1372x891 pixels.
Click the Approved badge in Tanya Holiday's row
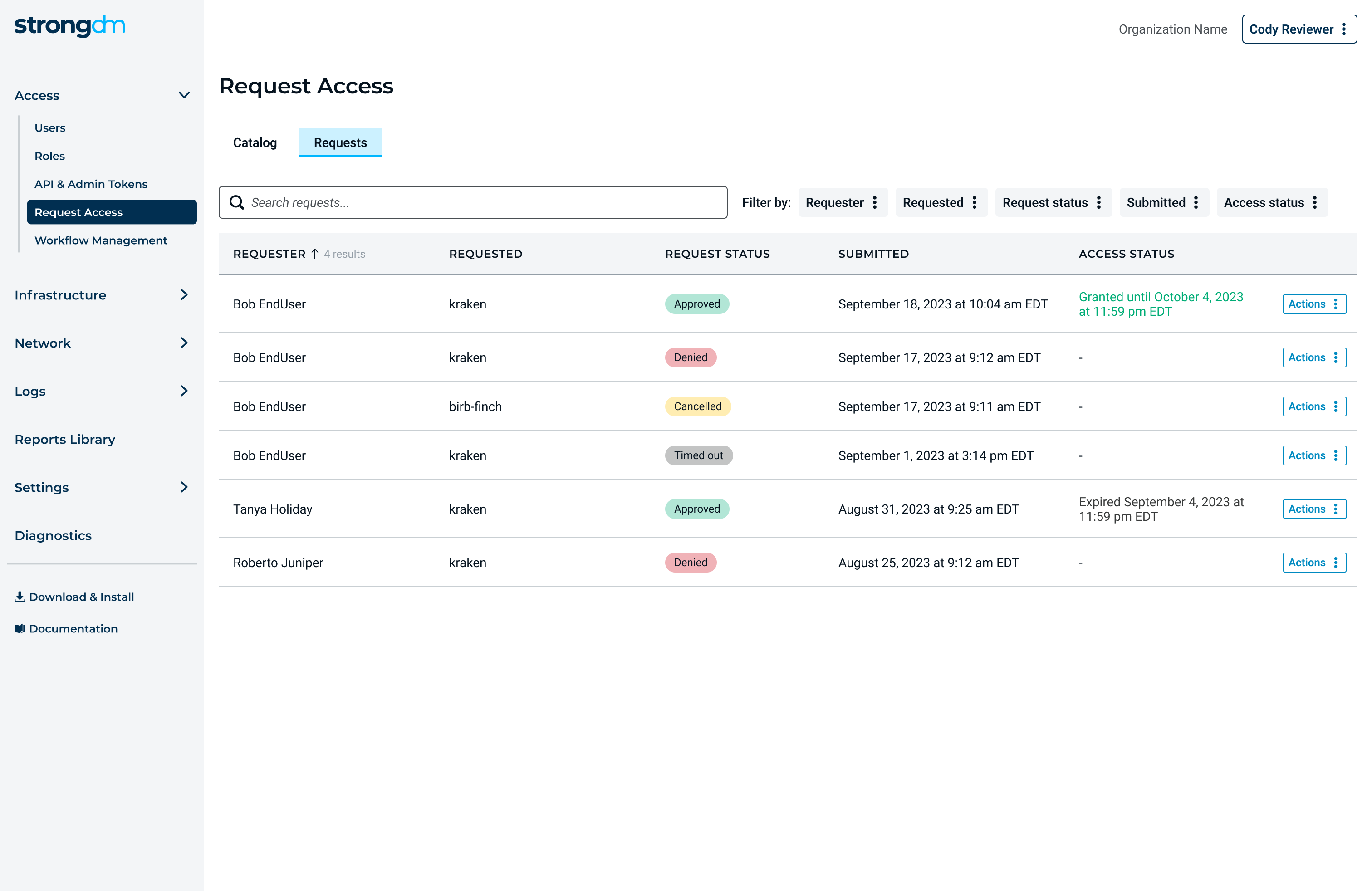tap(697, 509)
